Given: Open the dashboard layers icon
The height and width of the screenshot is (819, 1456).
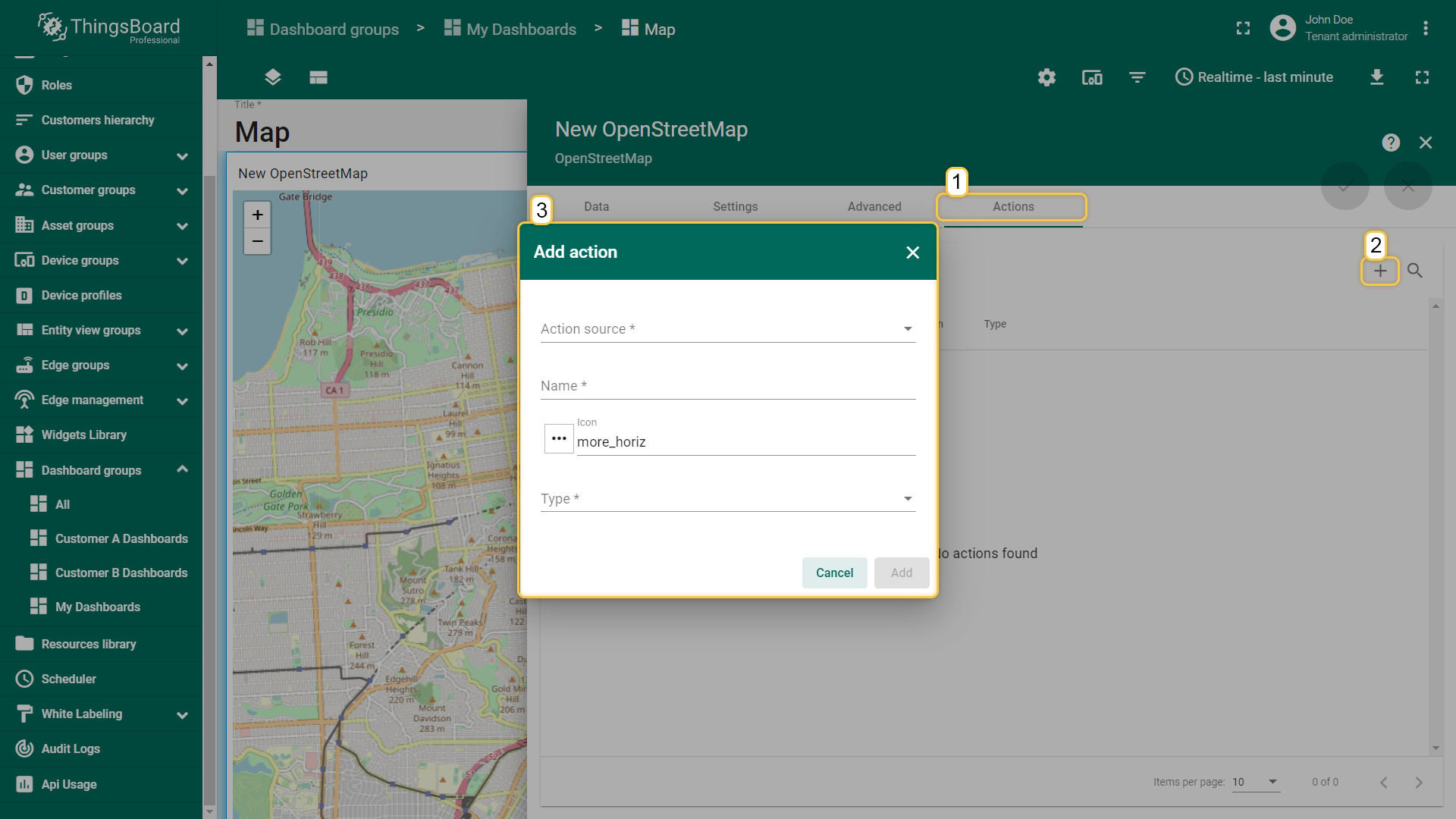Looking at the screenshot, I should [273, 77].
